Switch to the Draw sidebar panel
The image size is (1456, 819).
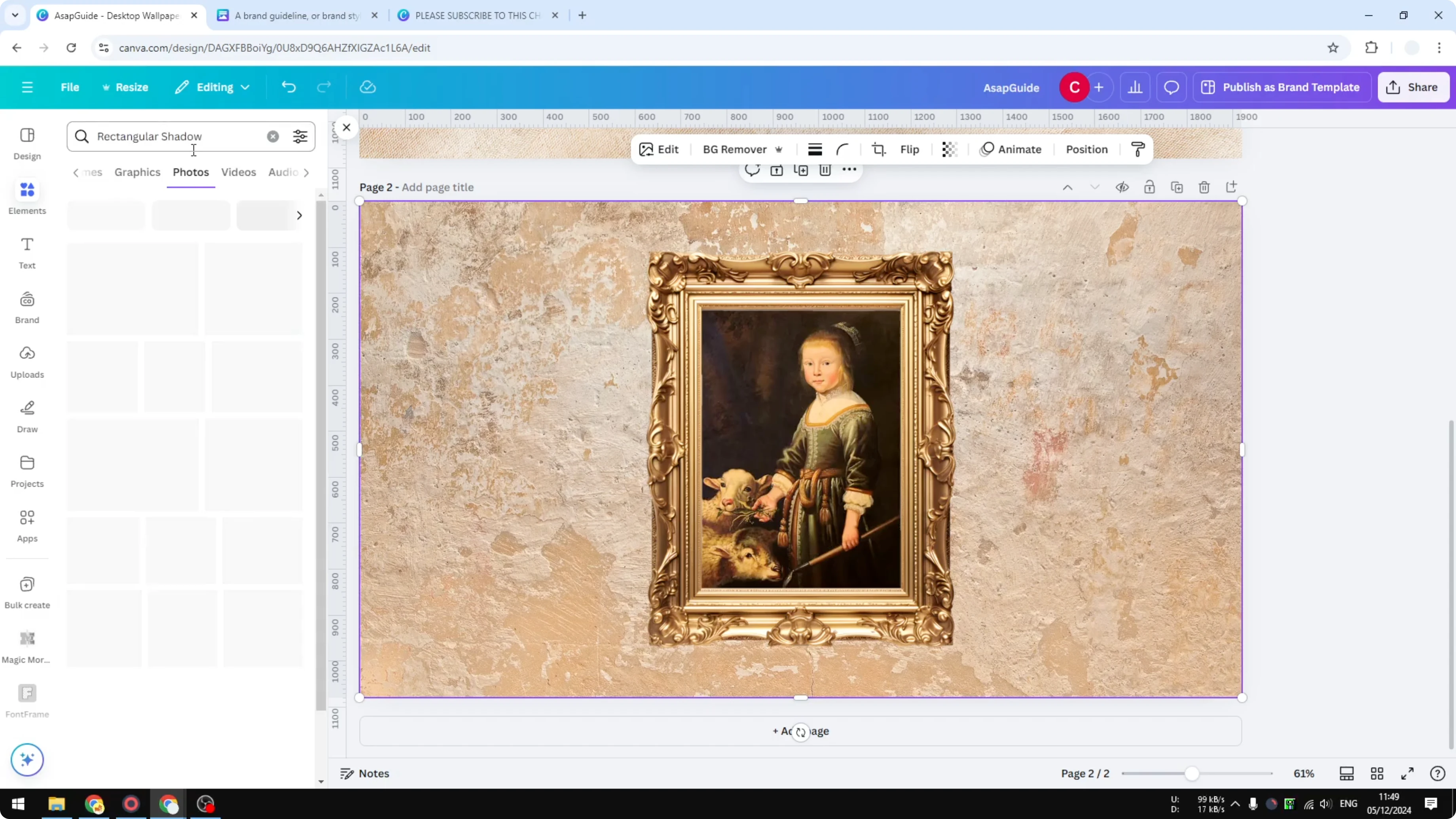(27, 415)
